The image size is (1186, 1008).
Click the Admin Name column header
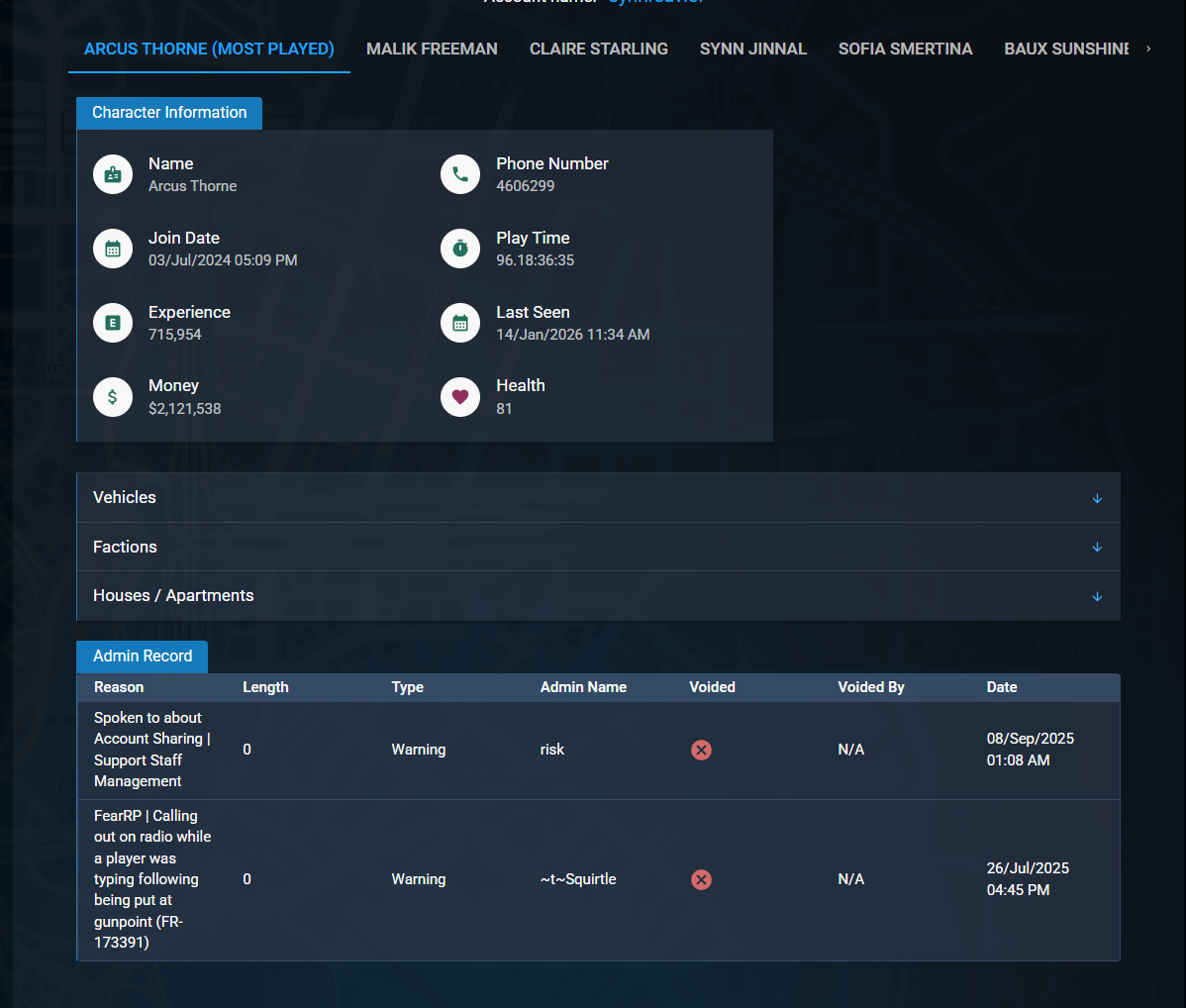583,687
